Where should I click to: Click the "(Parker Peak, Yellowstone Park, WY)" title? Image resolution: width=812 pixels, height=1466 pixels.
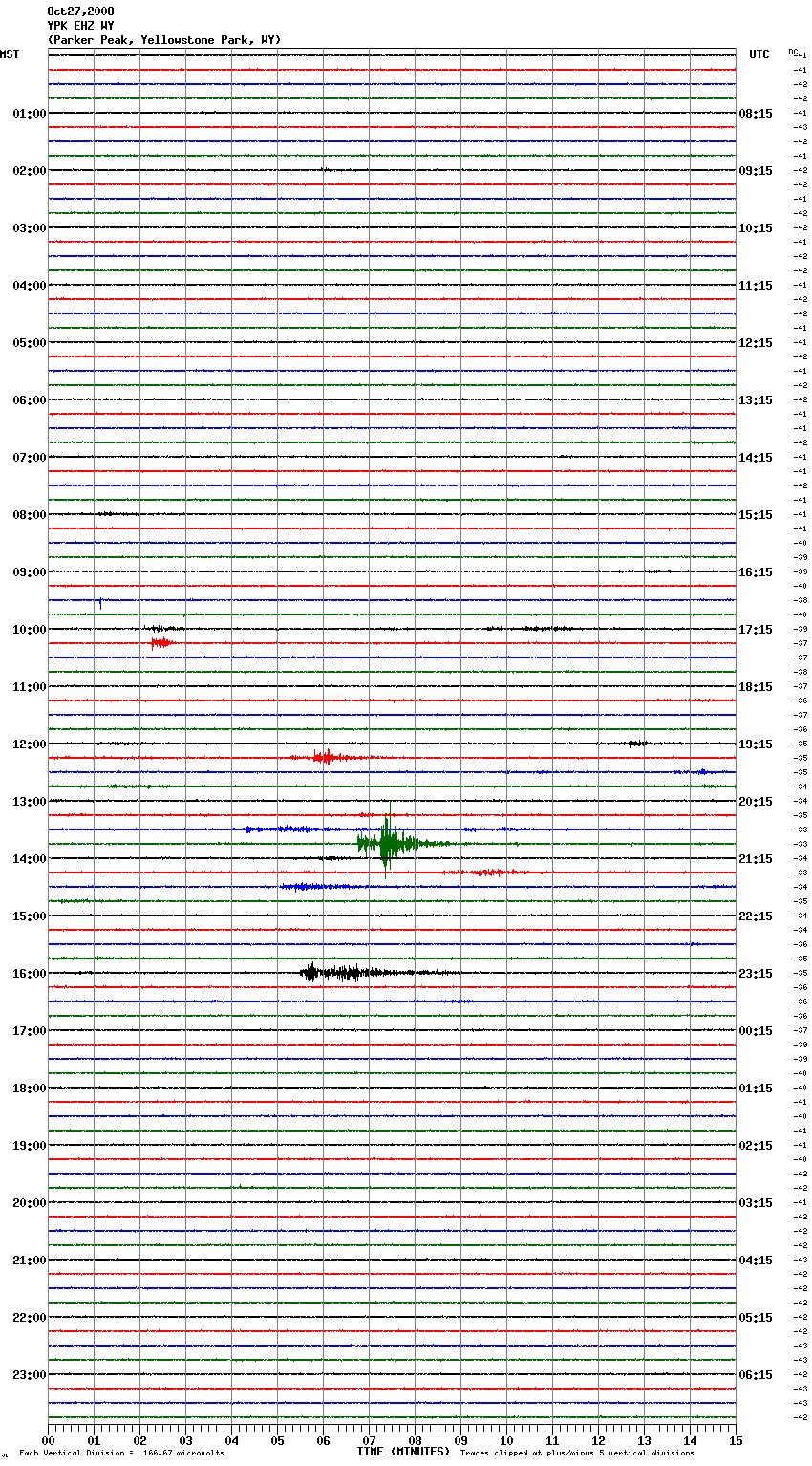pos(164,40)
